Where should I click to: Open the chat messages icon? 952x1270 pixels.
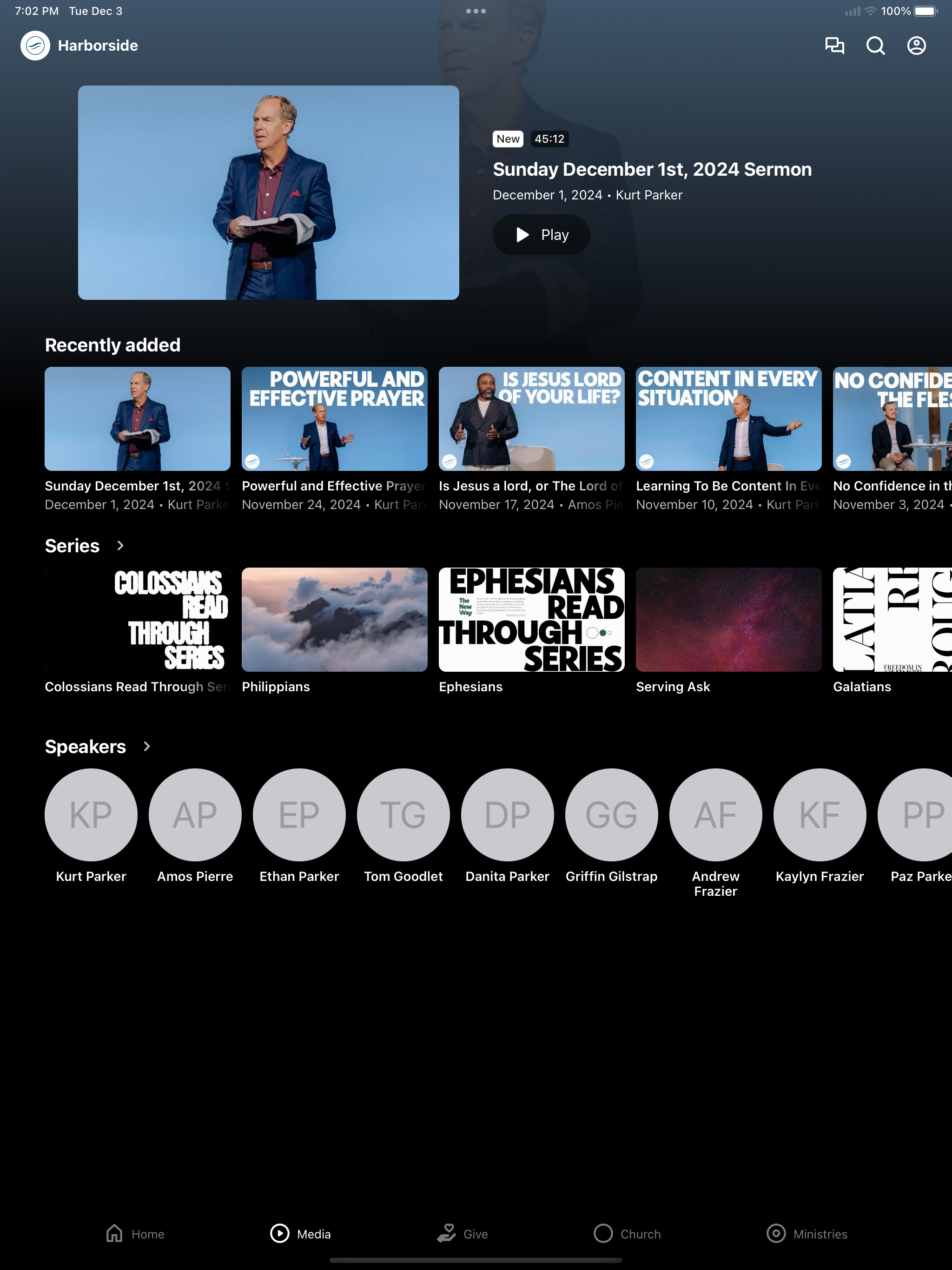coord(834,46)
